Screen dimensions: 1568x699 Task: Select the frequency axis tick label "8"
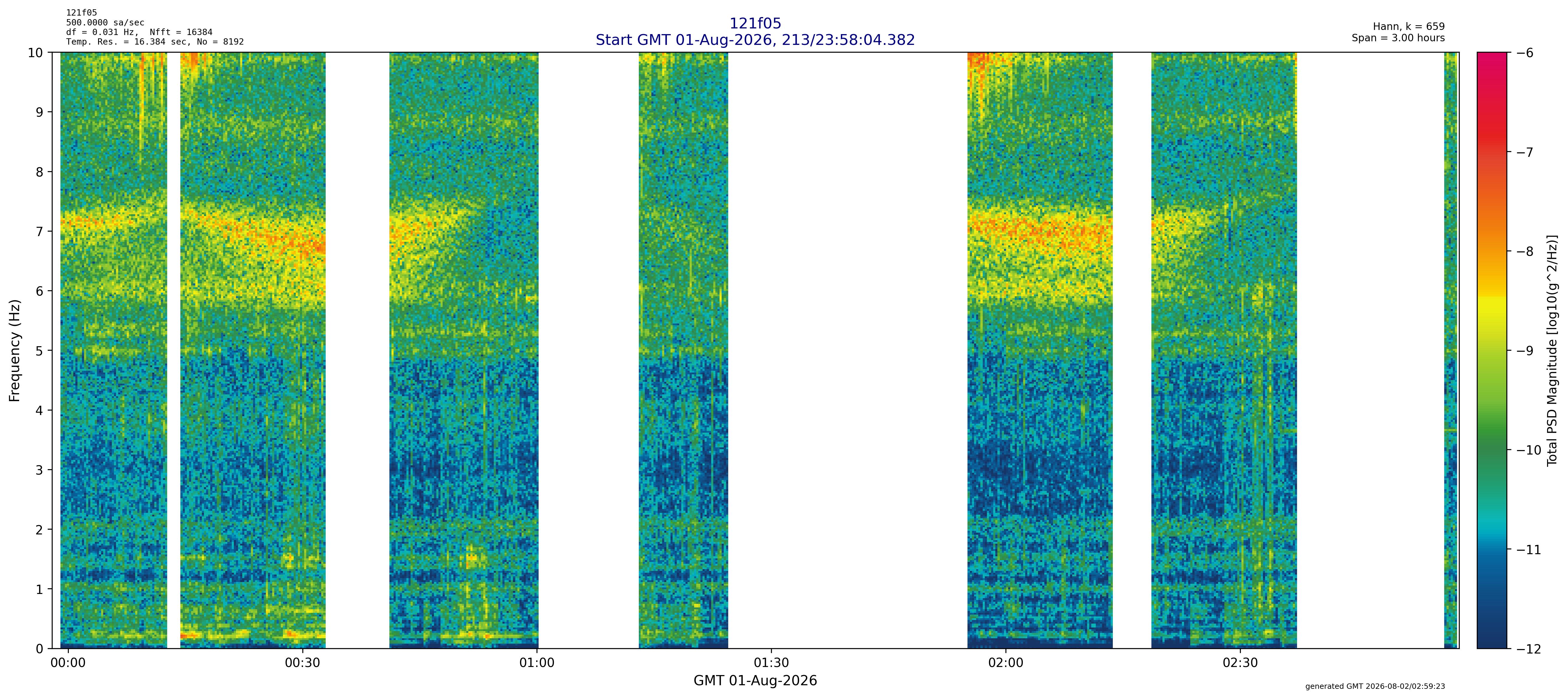click(x=39, y=172)
